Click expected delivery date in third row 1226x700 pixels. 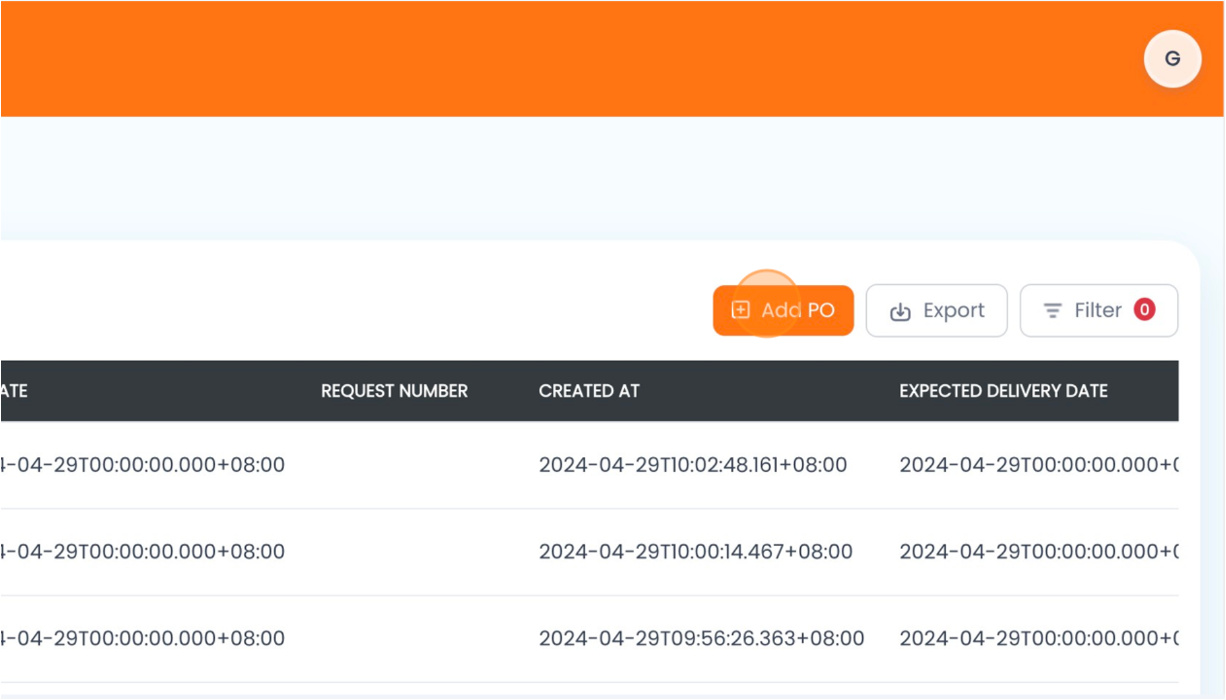click(x=1038, y=638)
